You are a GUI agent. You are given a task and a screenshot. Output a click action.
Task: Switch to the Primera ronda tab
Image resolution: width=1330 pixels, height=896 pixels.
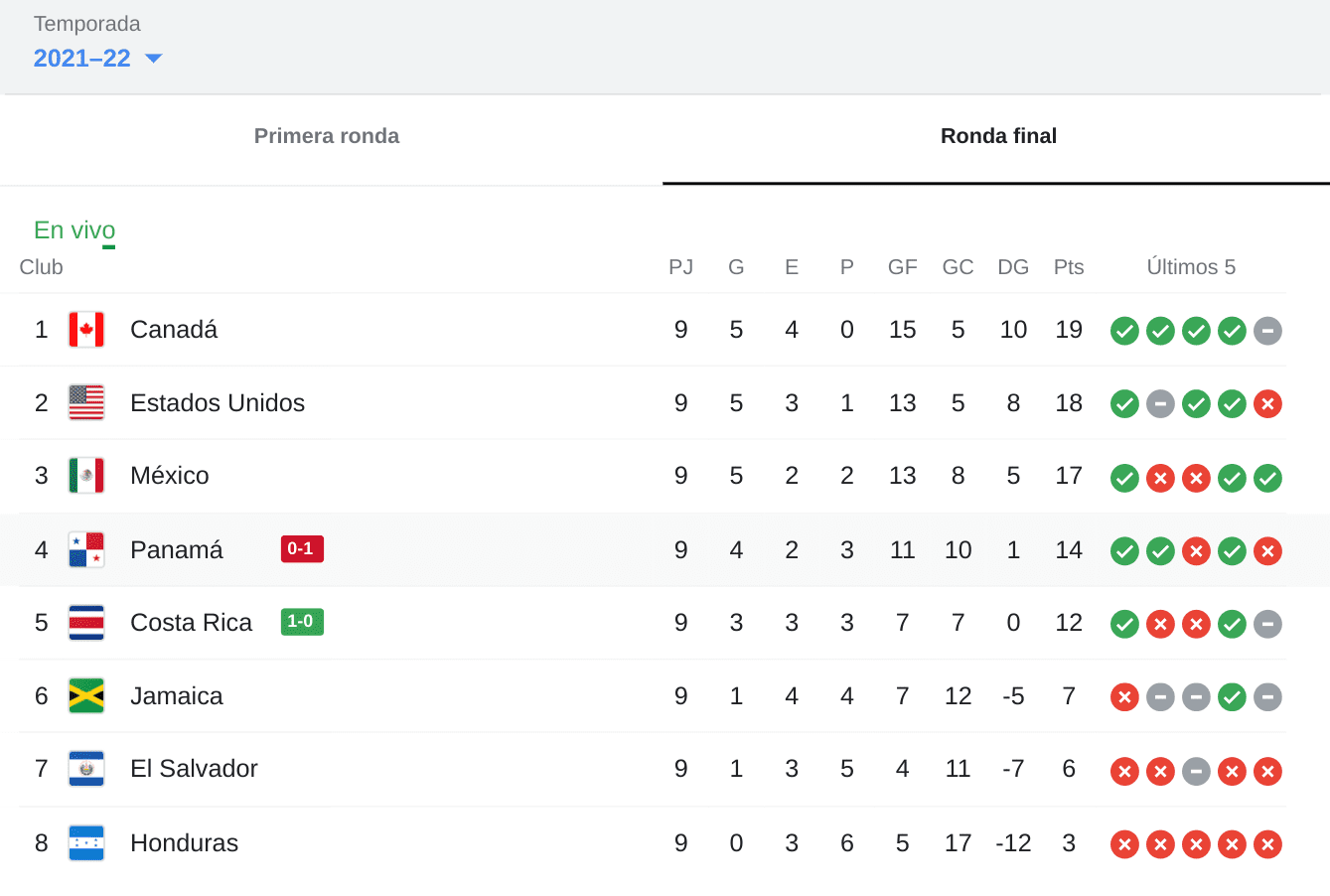tap(327, 136)
